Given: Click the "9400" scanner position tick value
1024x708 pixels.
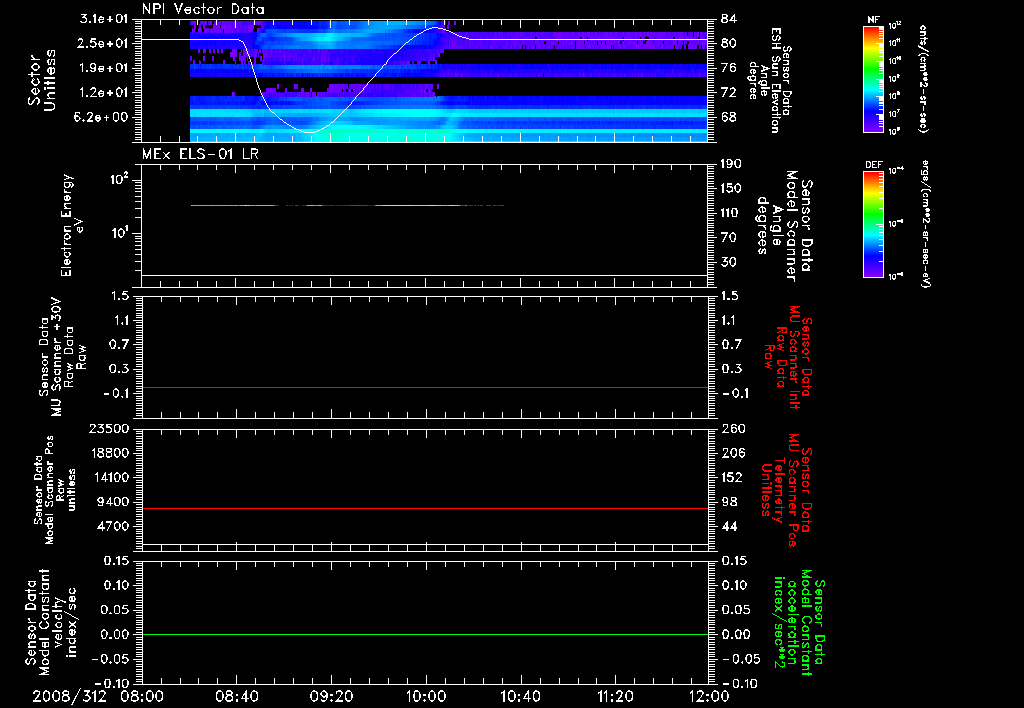Looking at the screenshot, I should (x=112, y=502).
